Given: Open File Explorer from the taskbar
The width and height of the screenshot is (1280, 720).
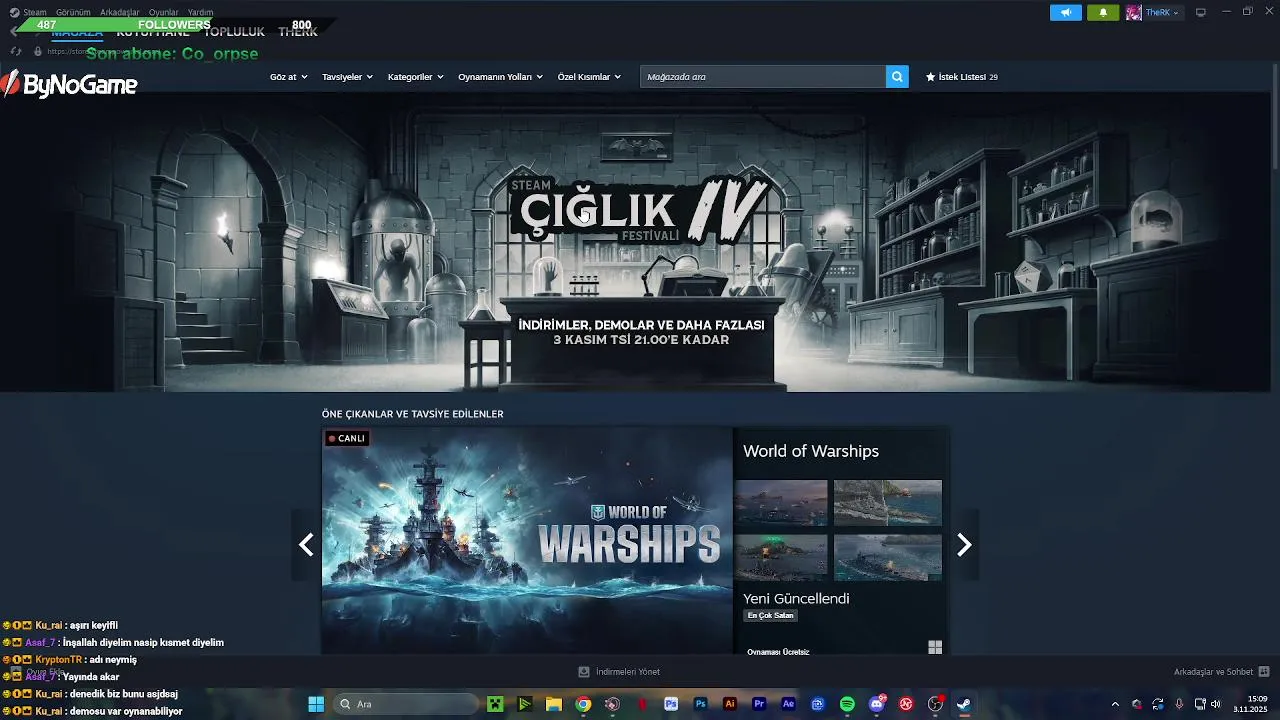Looking at the screenshot, I should coord(553,704).
